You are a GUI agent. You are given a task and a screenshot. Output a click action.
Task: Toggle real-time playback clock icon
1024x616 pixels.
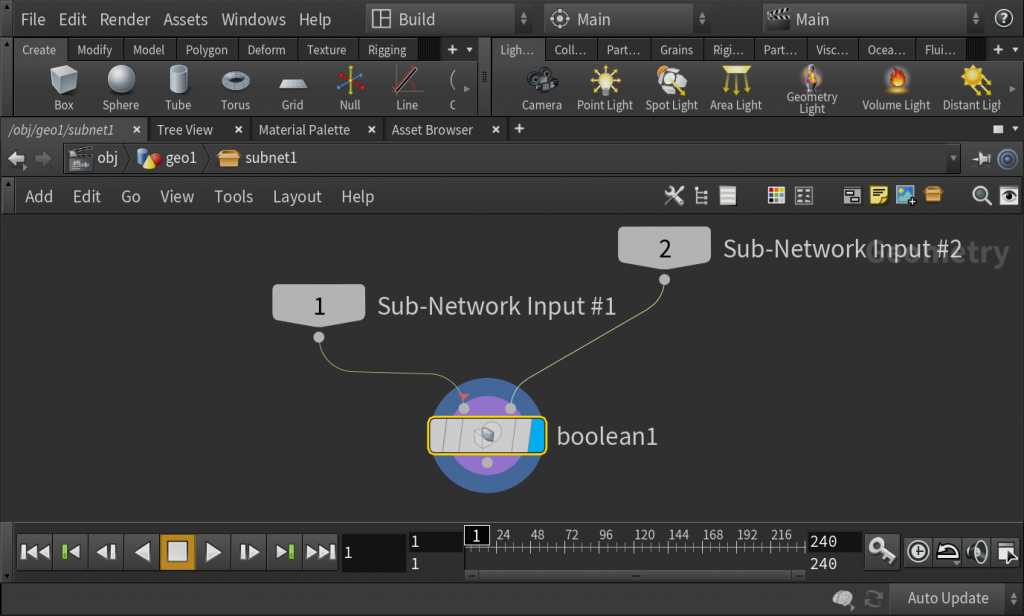click(x=918, y=551)
